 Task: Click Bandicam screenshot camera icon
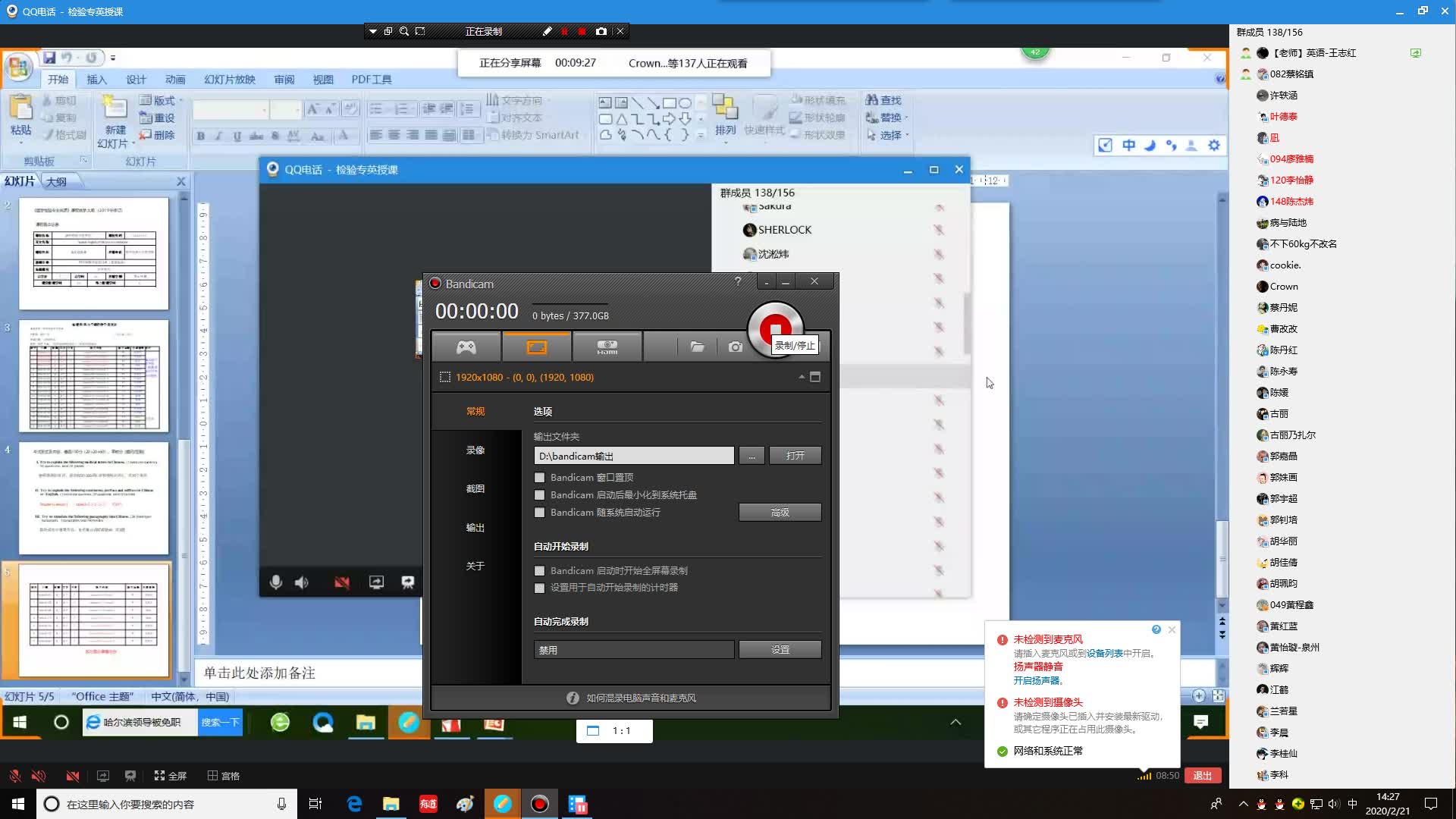coord(735,347)
